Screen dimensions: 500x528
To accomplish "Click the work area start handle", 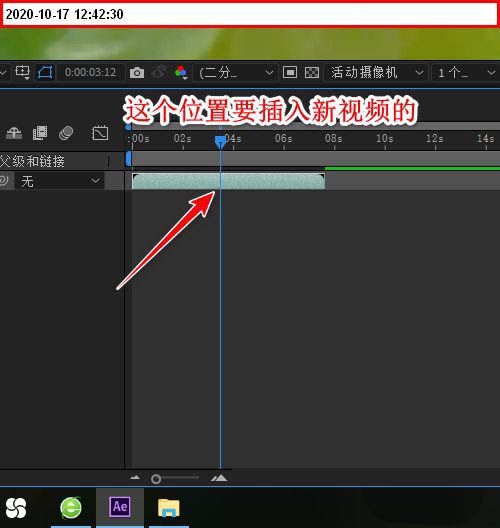I will point(128,159).
